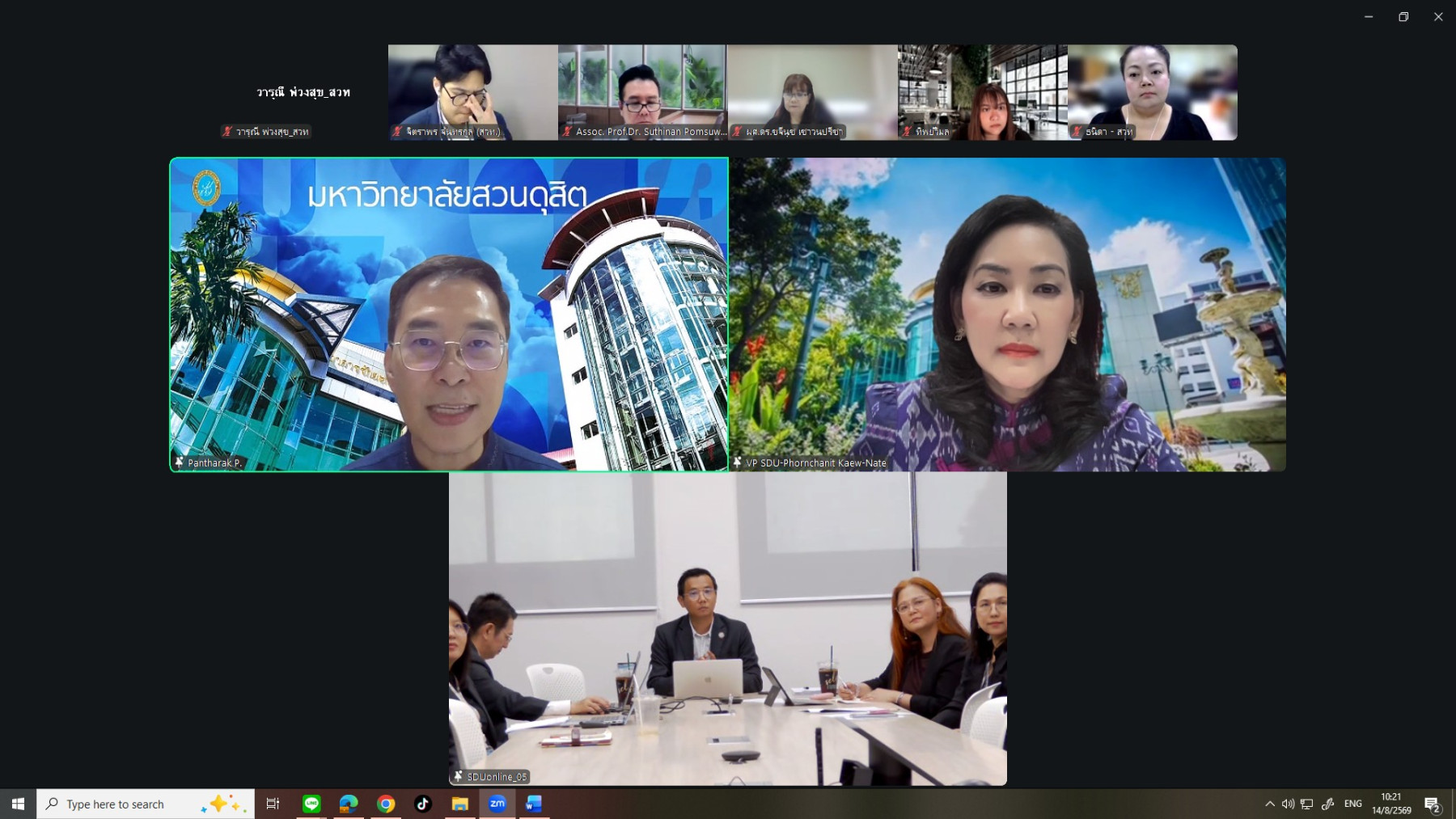The height and width of the screenshot is (819, 1456).
Task: Click the muted mic icon beside ผศ.ดร.ขจีนุช
Action: [x=737, y=131]
